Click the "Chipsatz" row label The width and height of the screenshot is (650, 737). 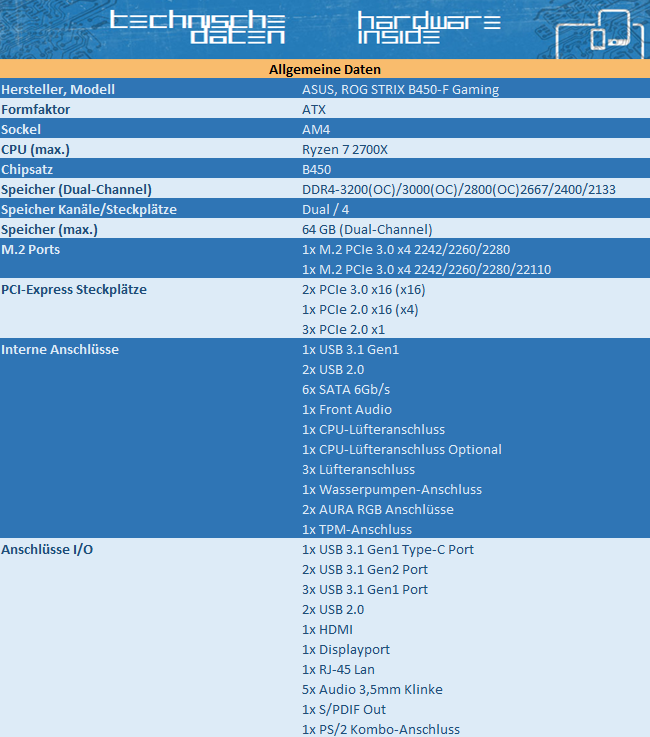pyautogui.click(x=30, y=169)
